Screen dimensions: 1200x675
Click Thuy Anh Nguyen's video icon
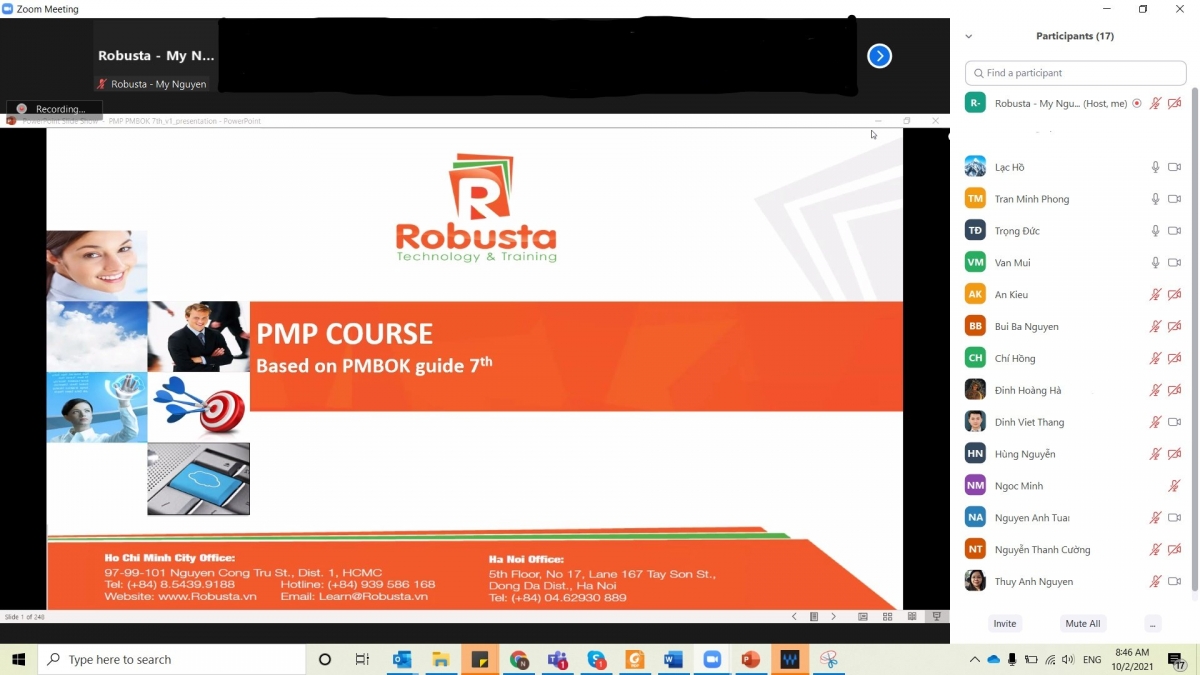[x=1175, y=582]
